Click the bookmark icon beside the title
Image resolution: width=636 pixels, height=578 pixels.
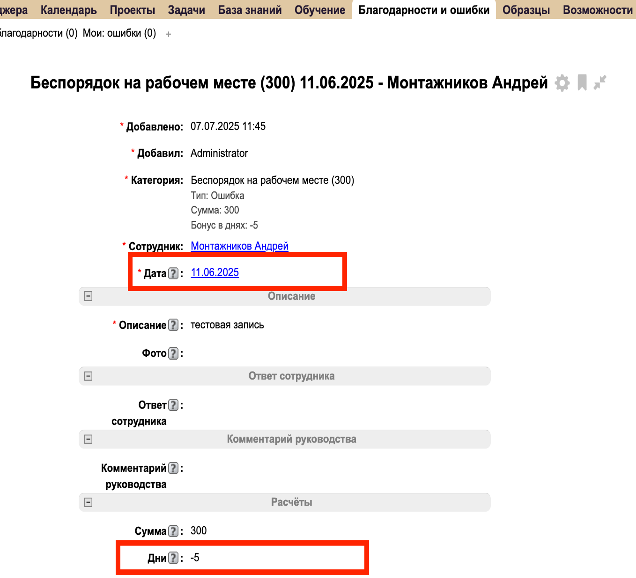582,83
